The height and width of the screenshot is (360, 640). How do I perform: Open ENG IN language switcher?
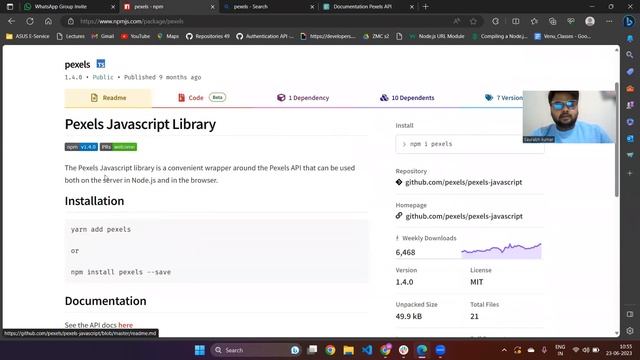(560, 350)
